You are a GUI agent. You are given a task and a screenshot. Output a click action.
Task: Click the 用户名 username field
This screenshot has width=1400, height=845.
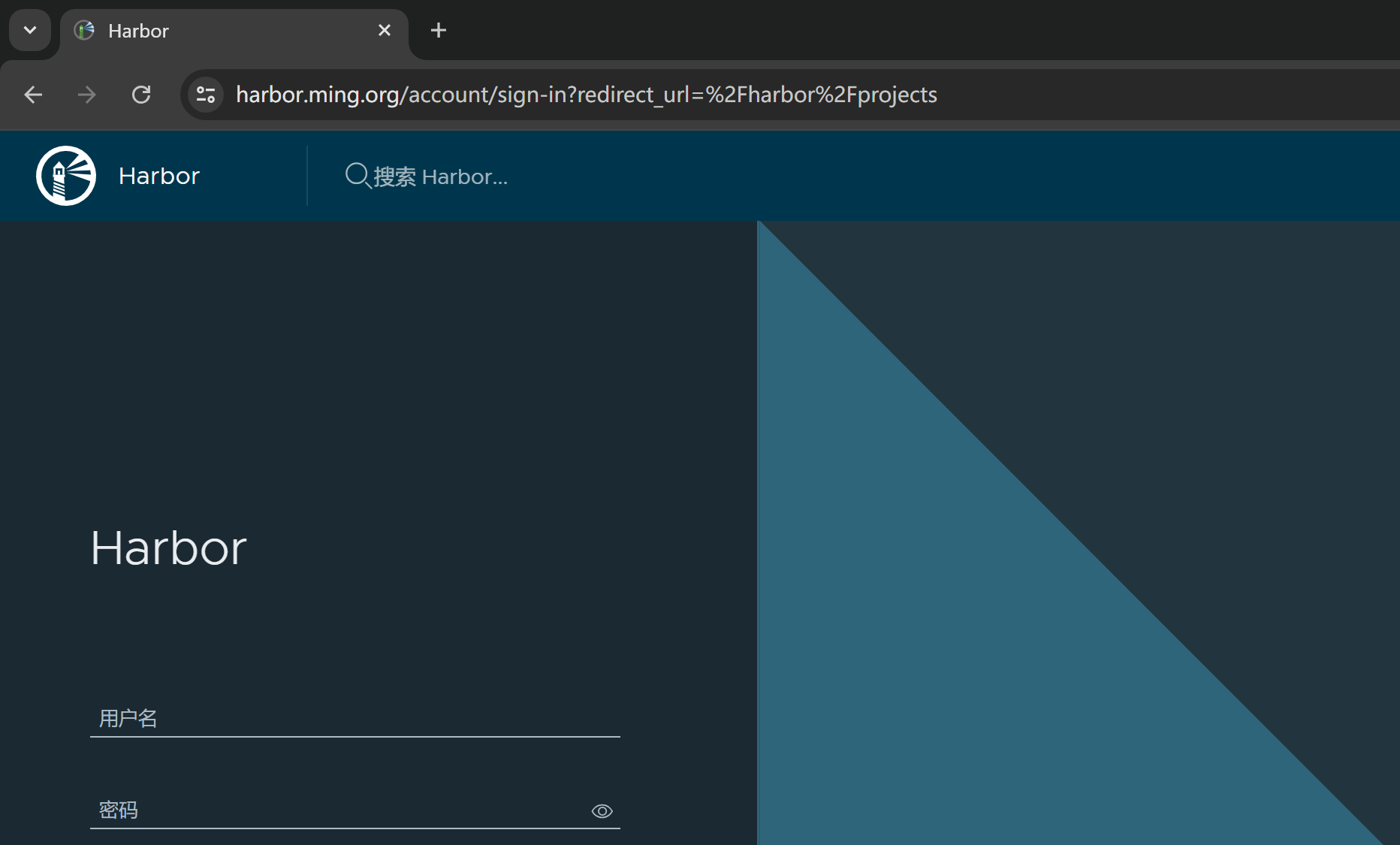[355, 718]
